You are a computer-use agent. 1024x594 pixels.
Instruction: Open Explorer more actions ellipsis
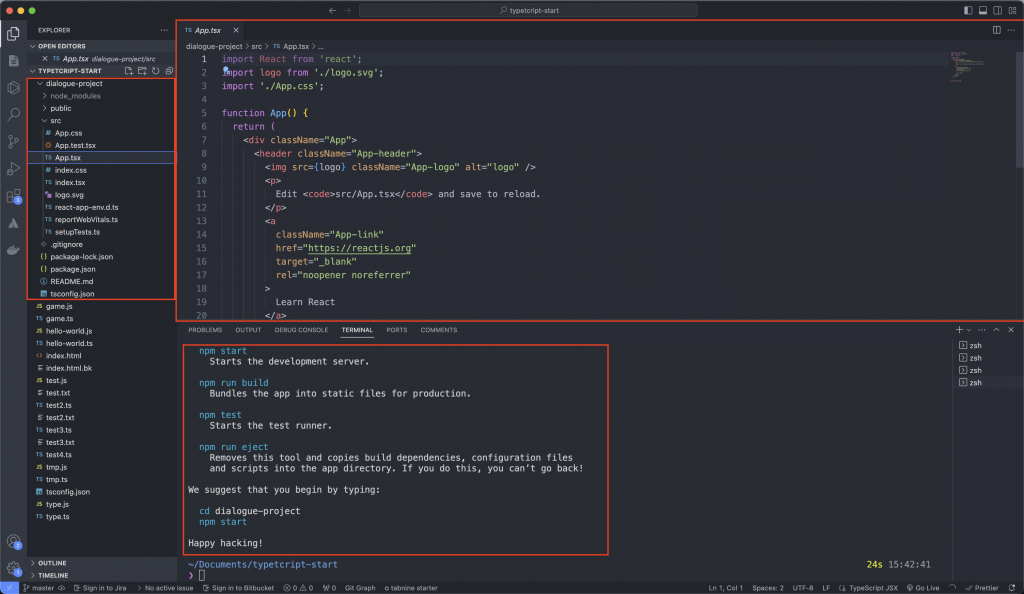[164, 30]
